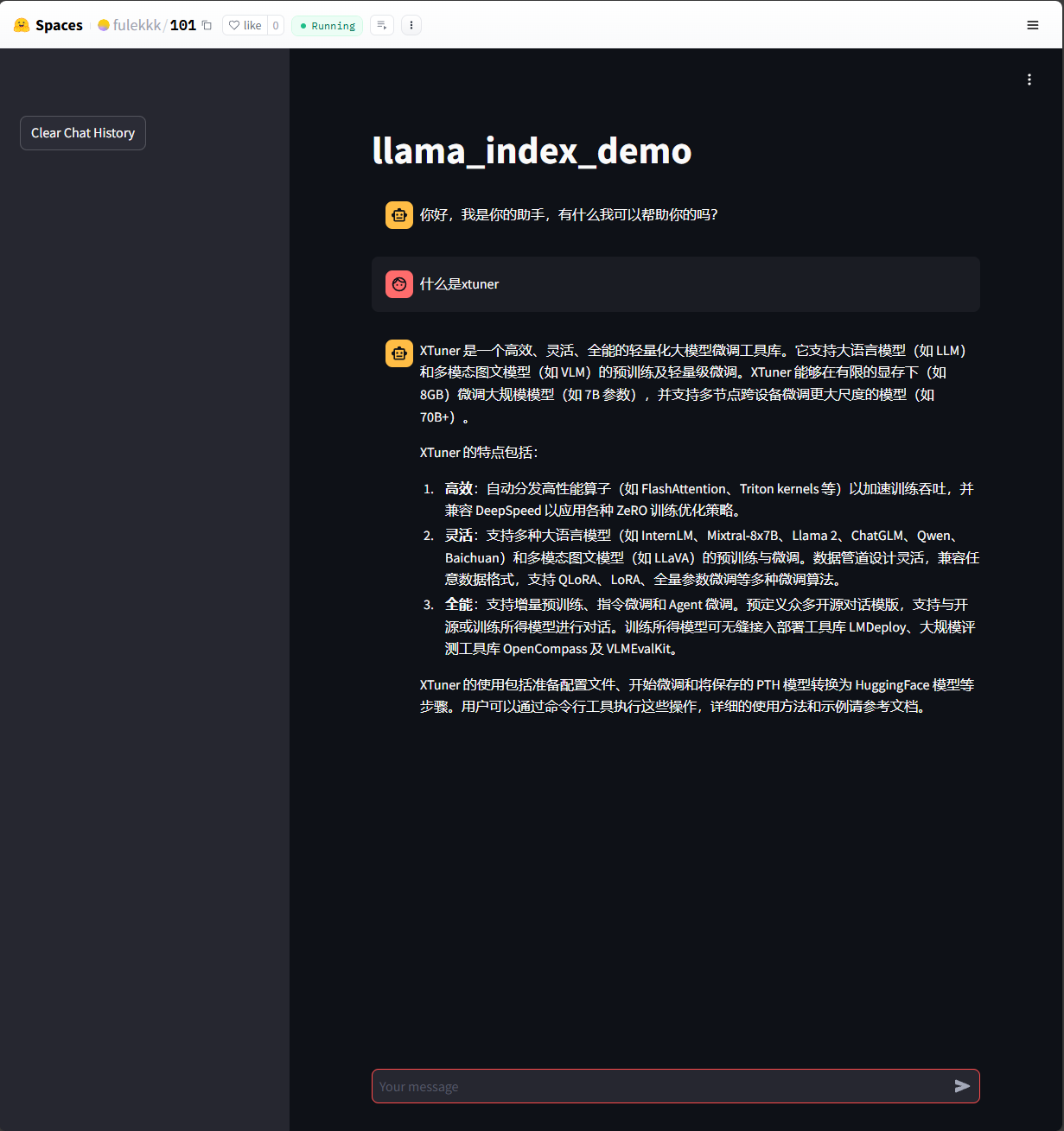Toggle the like heart for this space

click(x=235, y=25)
